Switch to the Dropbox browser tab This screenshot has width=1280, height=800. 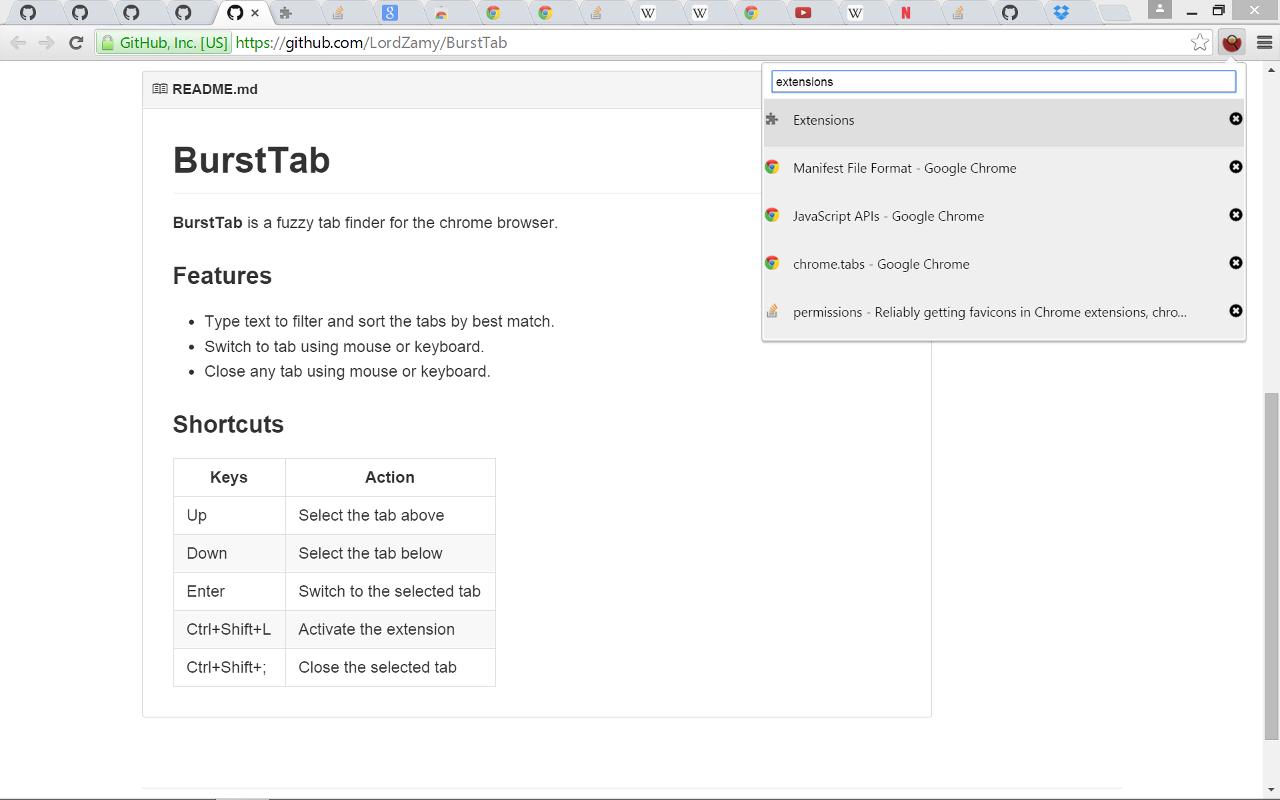pos(1061,13)
